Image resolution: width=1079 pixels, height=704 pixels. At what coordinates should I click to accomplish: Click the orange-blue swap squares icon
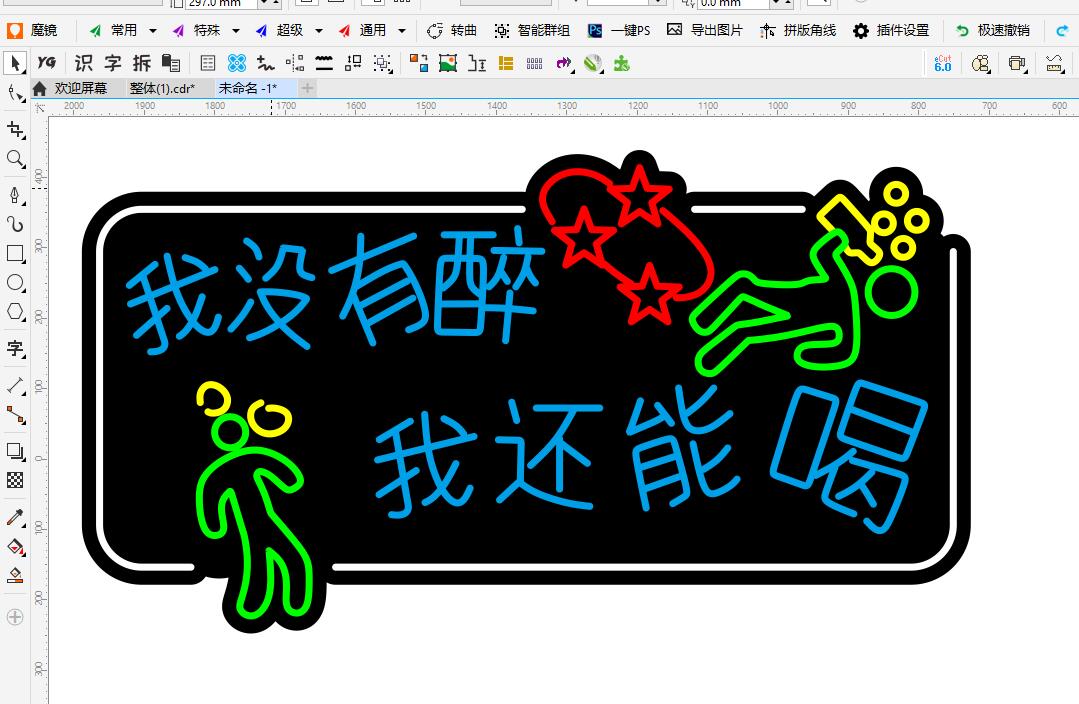pyautogui.click(x=418, y=63)
